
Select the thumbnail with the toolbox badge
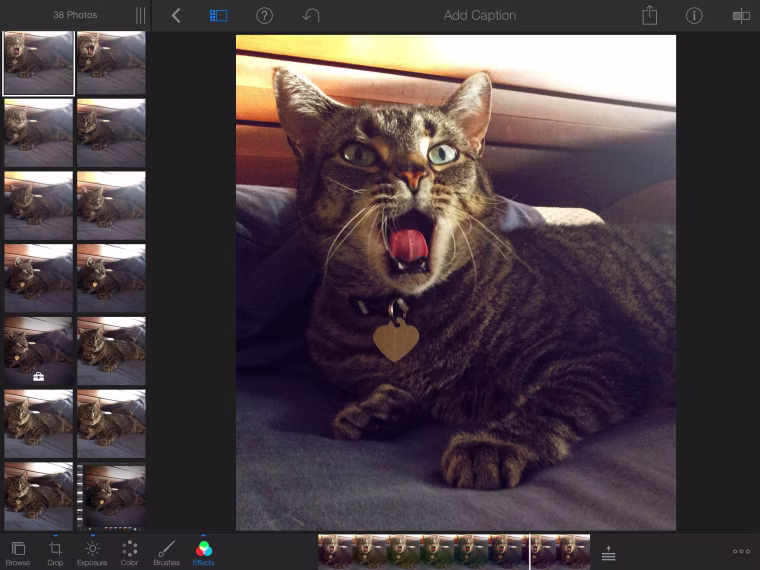click(x=39, y=351)
